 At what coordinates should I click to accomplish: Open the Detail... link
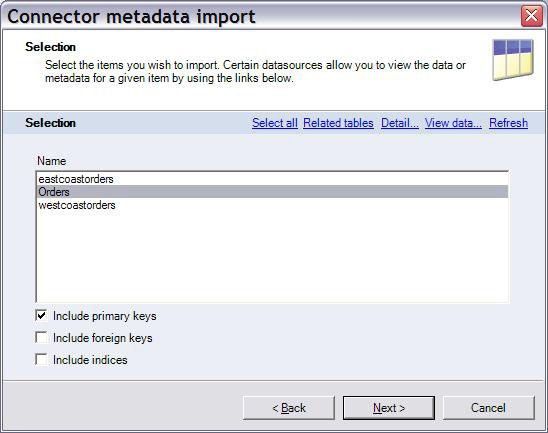click(400, 123)
